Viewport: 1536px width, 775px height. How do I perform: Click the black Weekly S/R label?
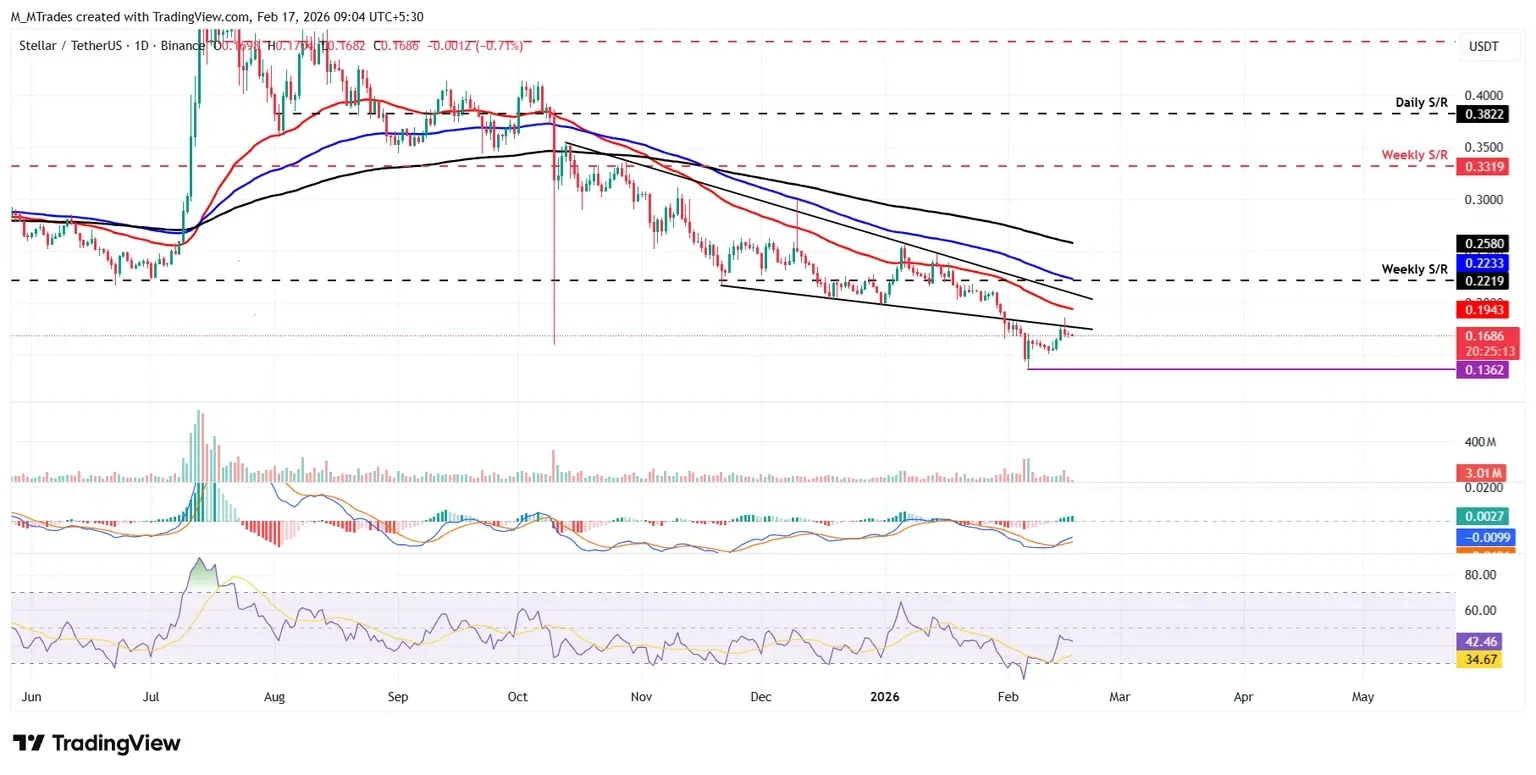[1415, 270]
